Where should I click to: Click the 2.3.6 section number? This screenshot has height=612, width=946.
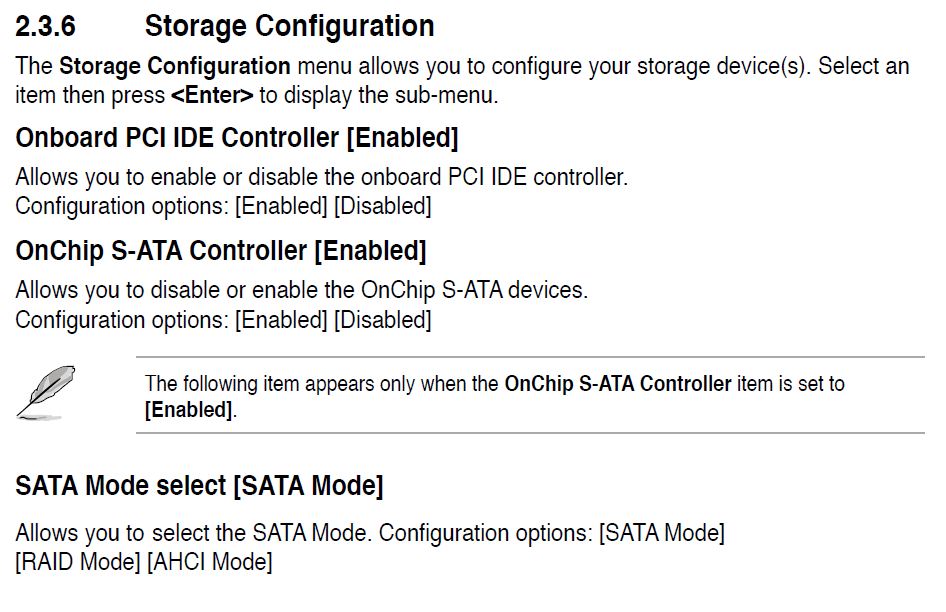click(45, 26)
